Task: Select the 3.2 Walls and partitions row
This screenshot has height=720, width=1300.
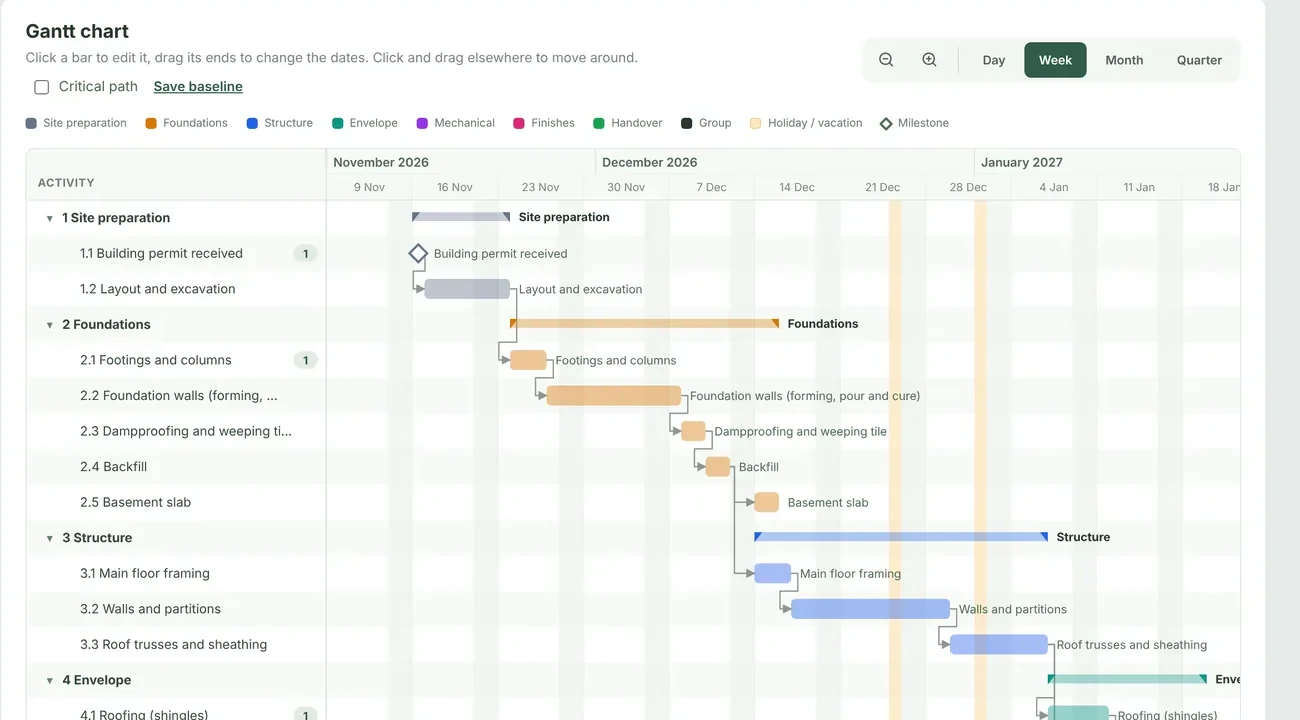Action: point(176,609)
